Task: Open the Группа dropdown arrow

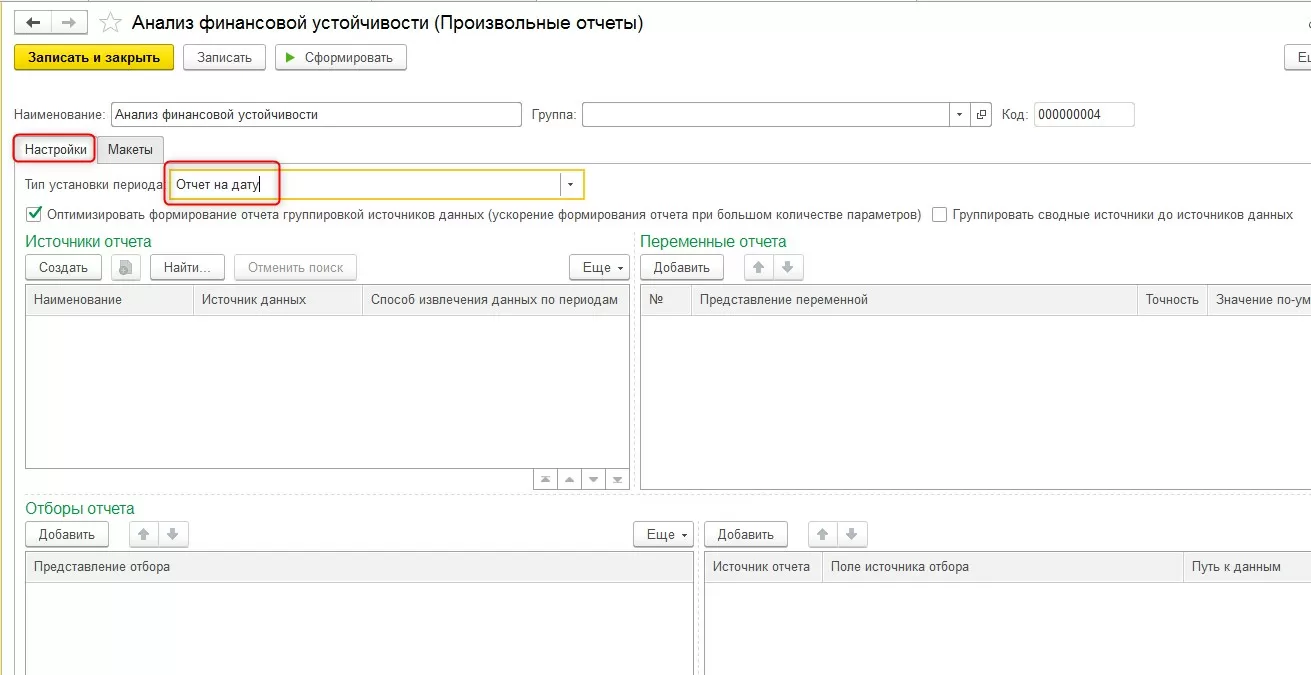Action: point(960,115)
